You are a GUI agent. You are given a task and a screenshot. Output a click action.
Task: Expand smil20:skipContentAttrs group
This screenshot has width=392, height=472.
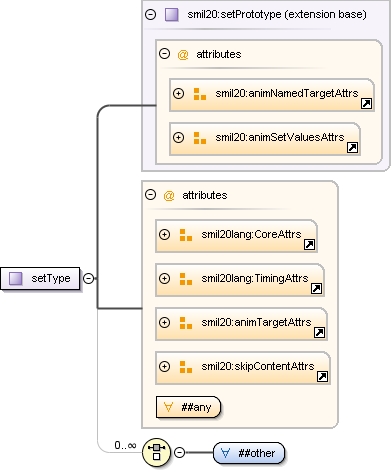tap(164, 366)
